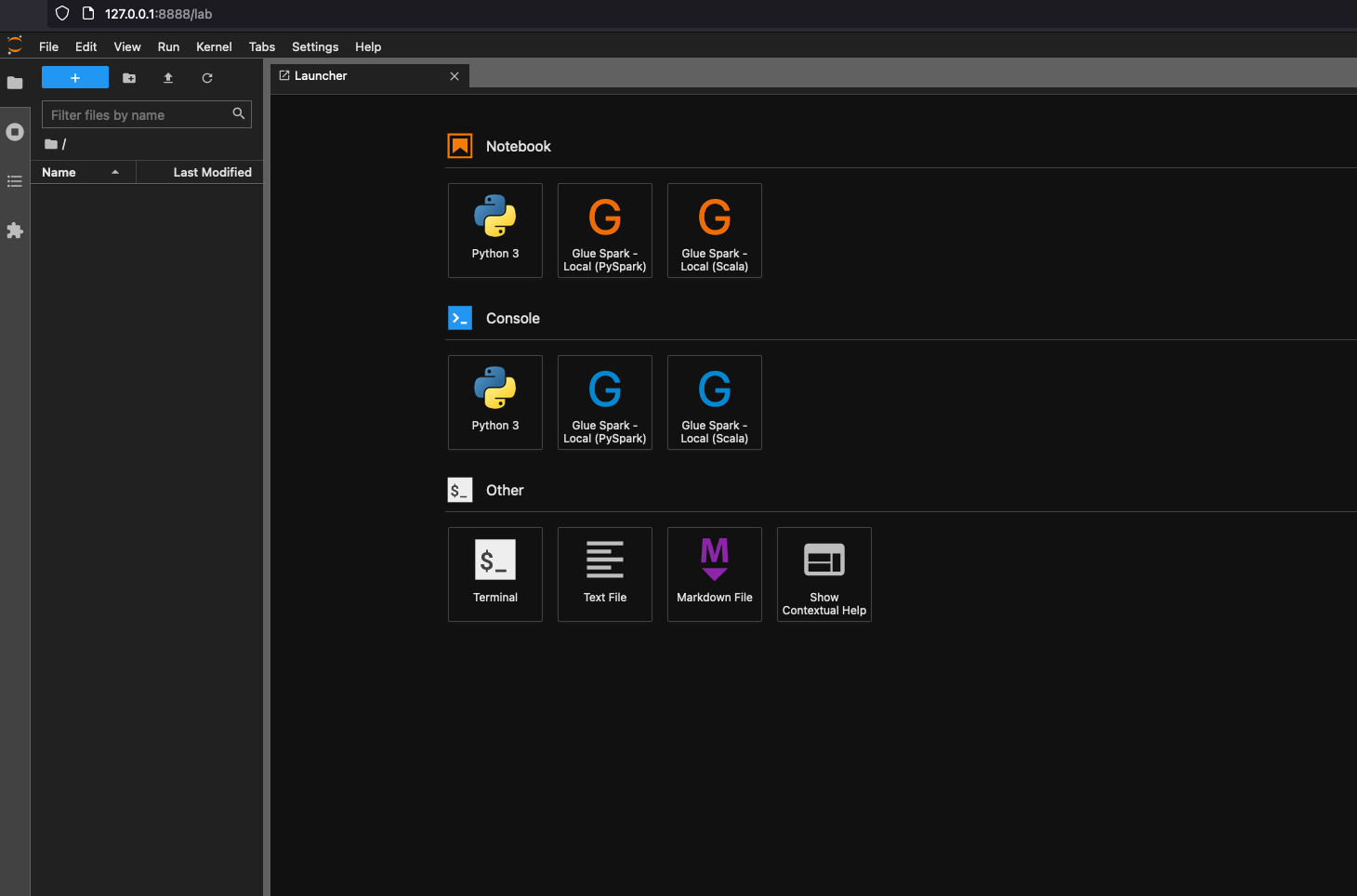Refresh the file browser list
The image size is (1357, 896).
[207, 78]
